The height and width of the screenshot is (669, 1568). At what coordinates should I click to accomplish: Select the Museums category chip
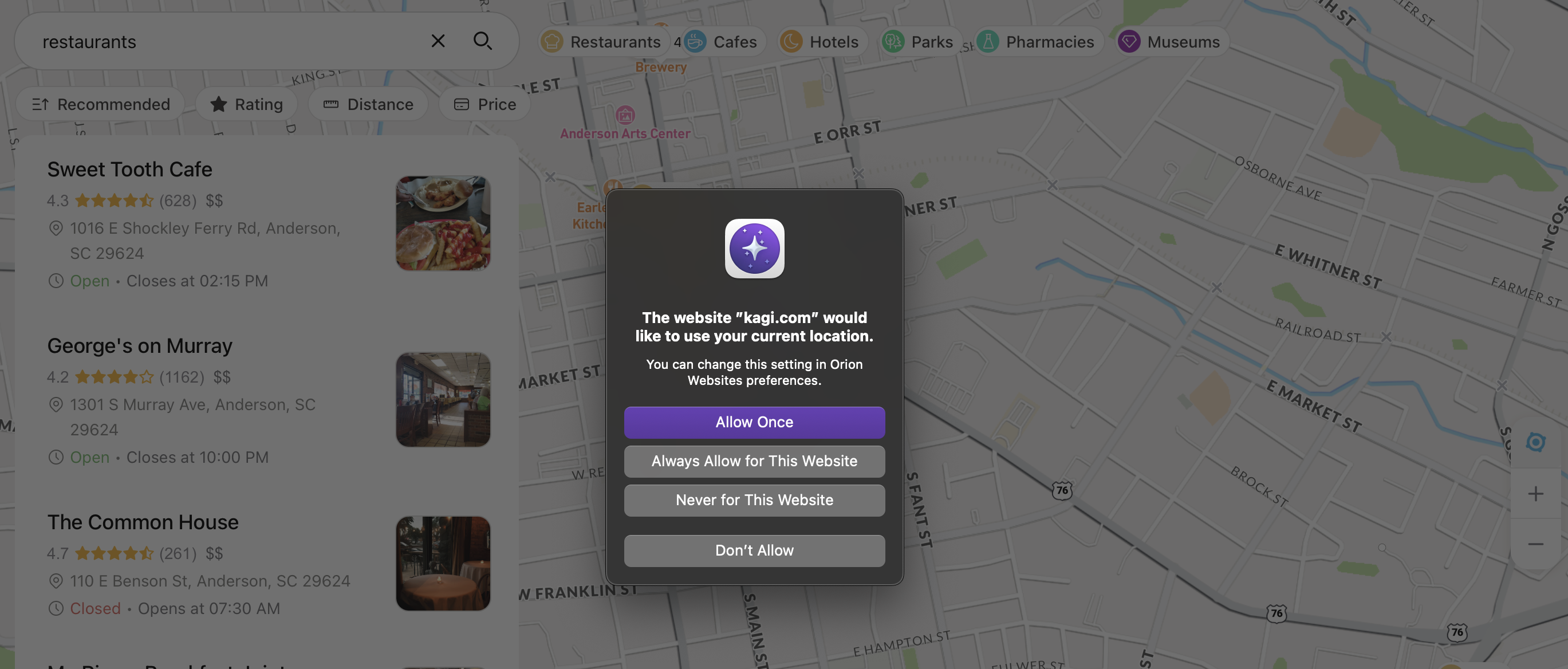(x=1172, y=41)
